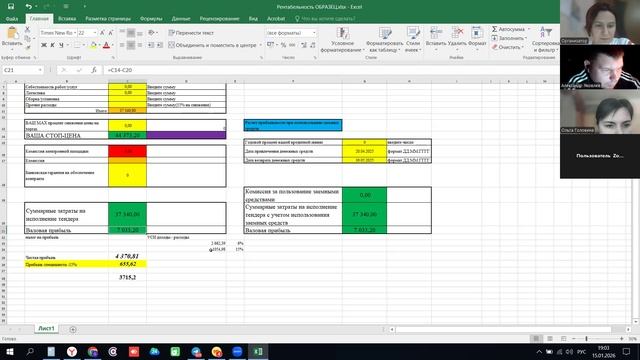This screenshot has width=640, height=360.
Task: Toggle Перенести текст wrap text
Action: pos(191,33)
